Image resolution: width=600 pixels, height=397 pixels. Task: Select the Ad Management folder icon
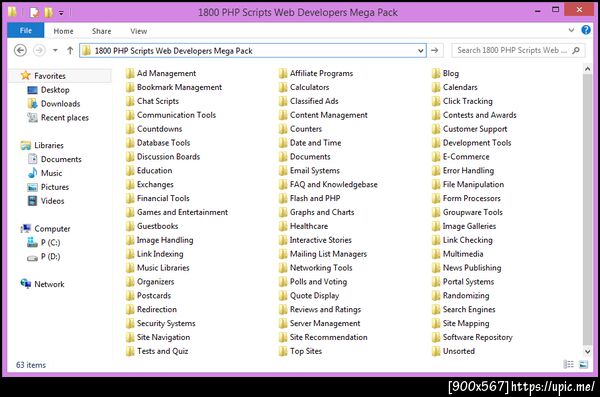pos(130,73)
